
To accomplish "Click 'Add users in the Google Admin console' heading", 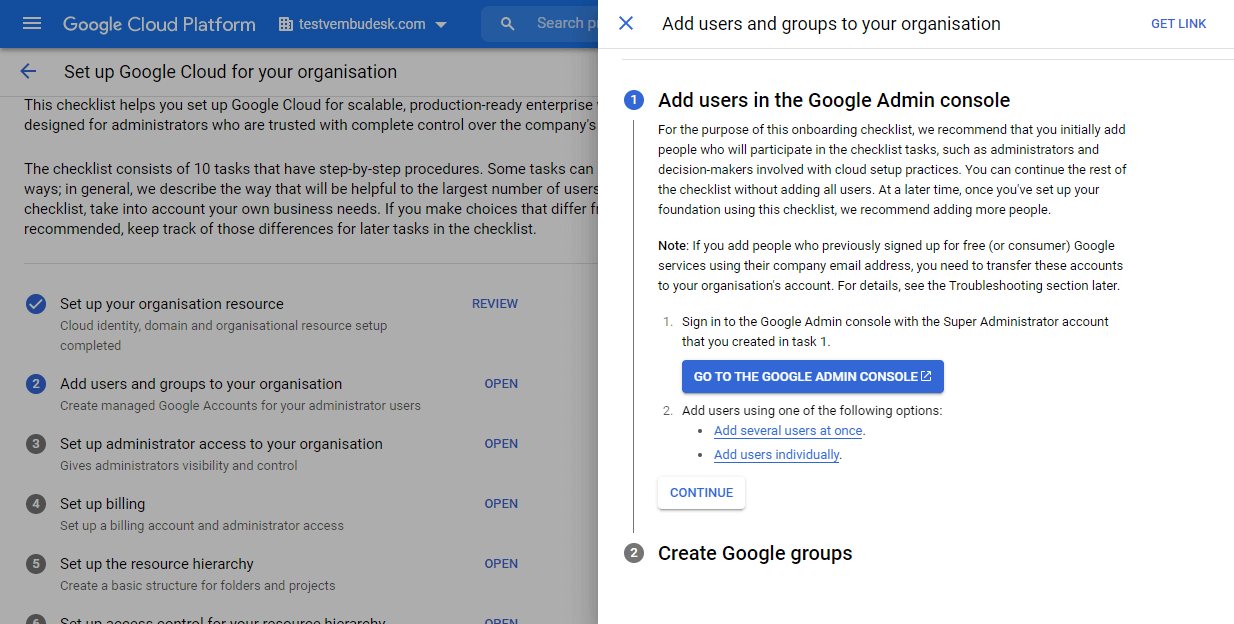I will coord(834,100).
